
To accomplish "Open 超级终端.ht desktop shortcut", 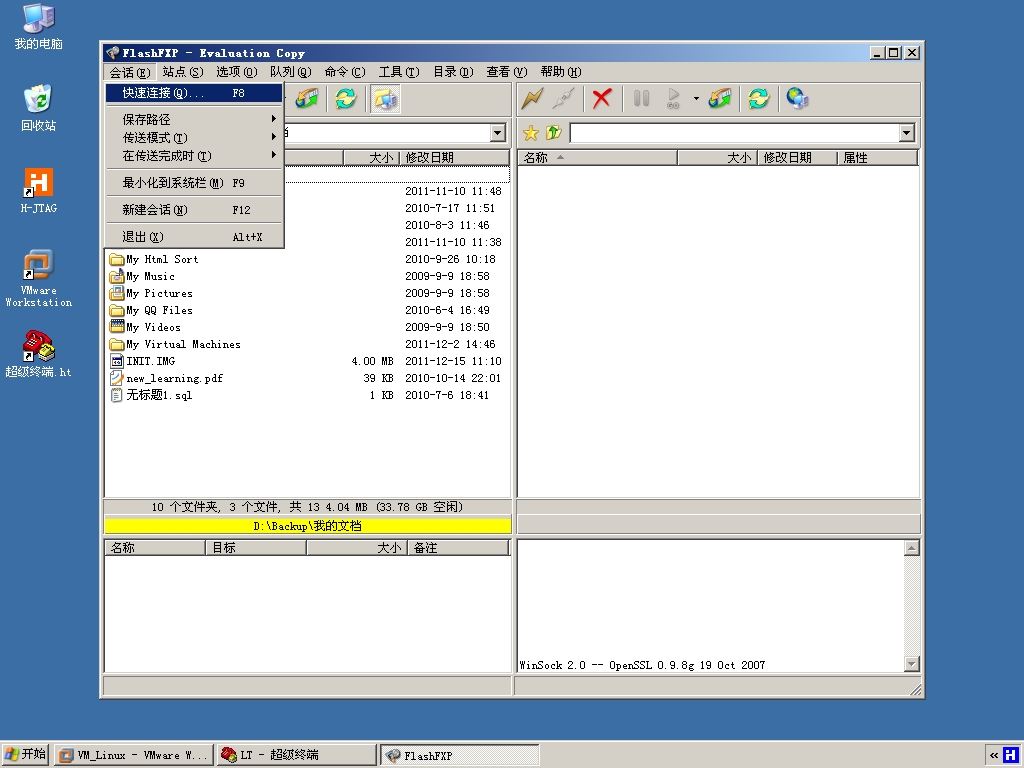I will click(39, 355).
